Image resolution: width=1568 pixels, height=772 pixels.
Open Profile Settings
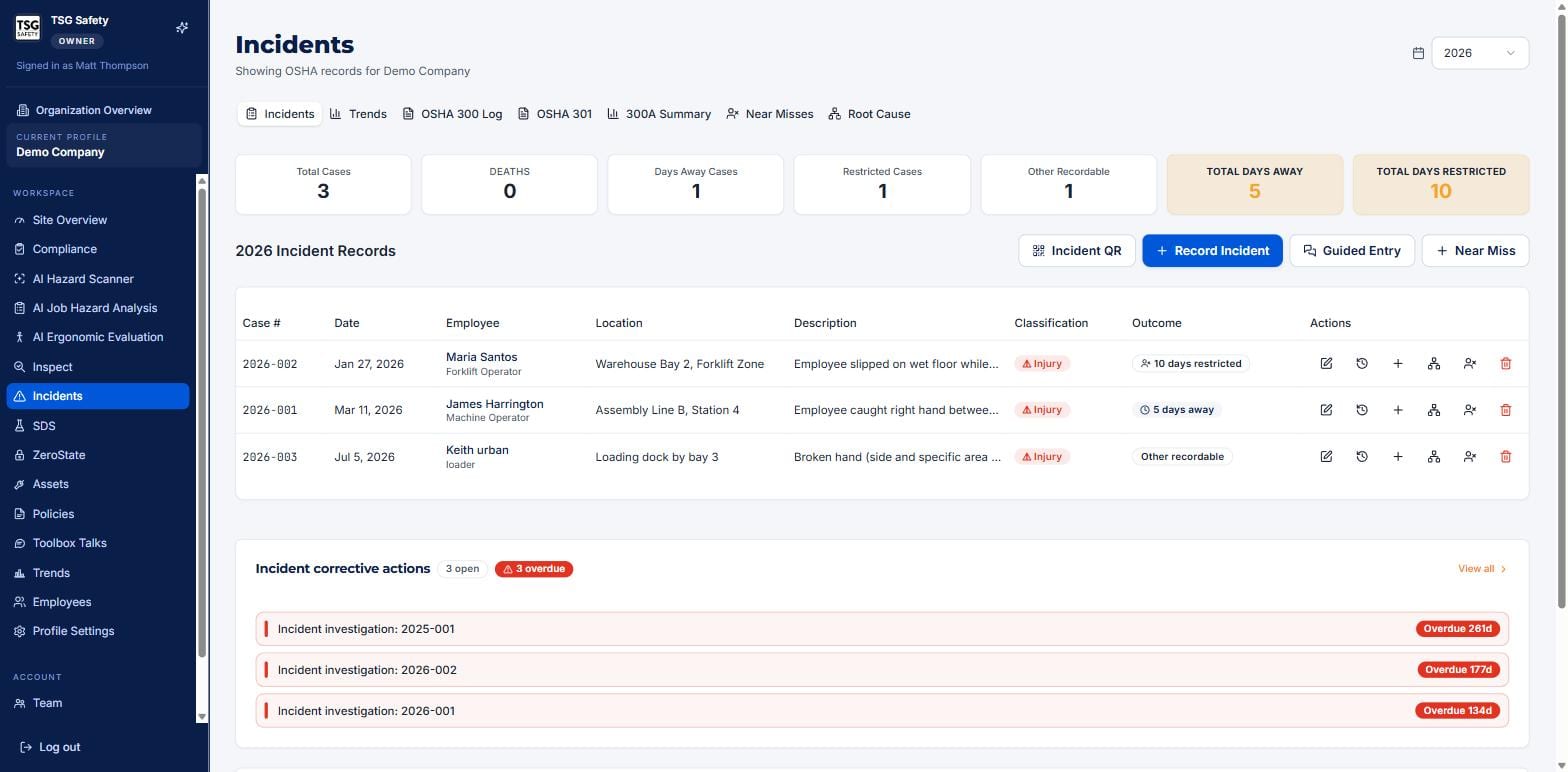[x=98, y=631]
